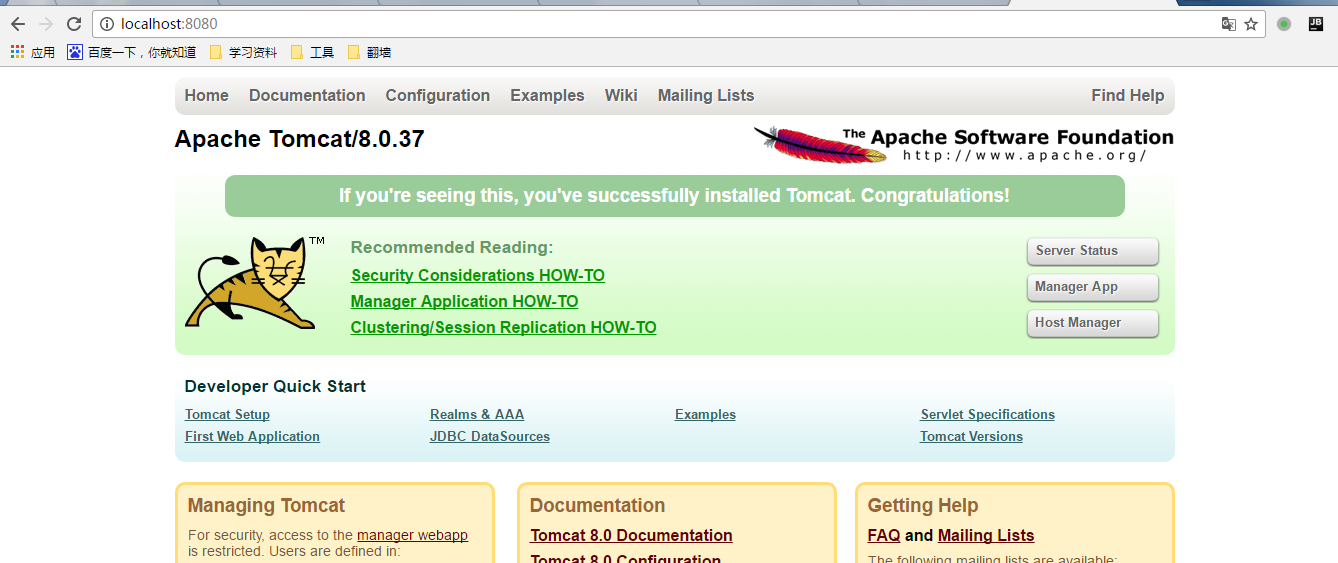
Task: Click the browser back arrow
Action: click(x=17, y=24)
